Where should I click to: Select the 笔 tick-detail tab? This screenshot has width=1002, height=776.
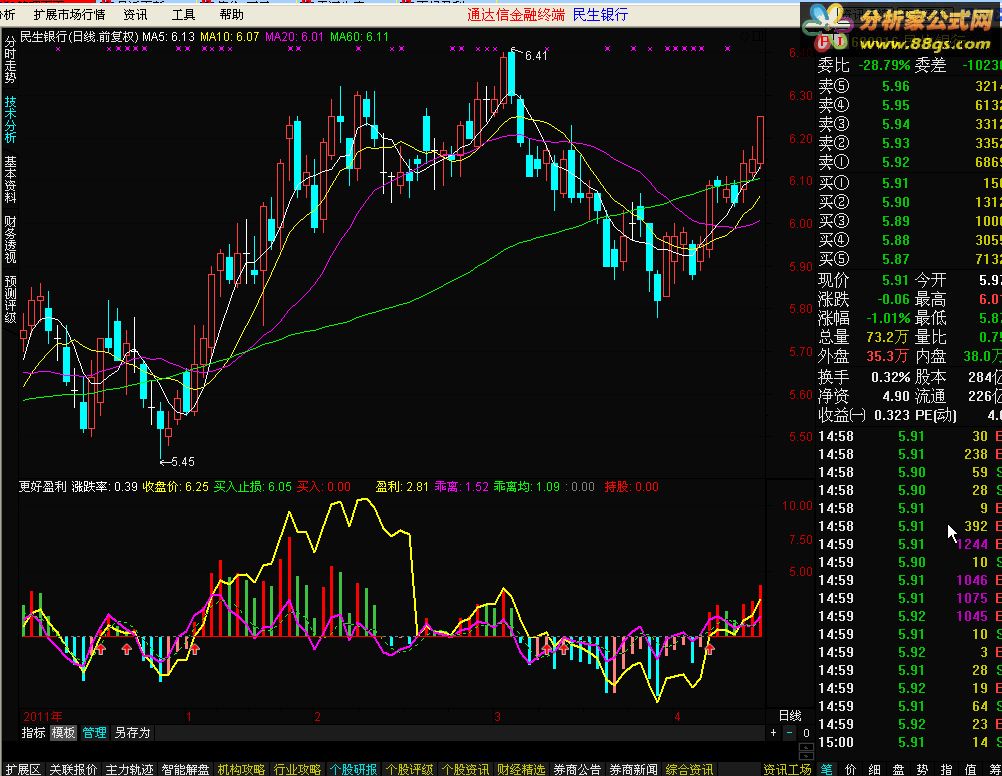coord(826,770)
